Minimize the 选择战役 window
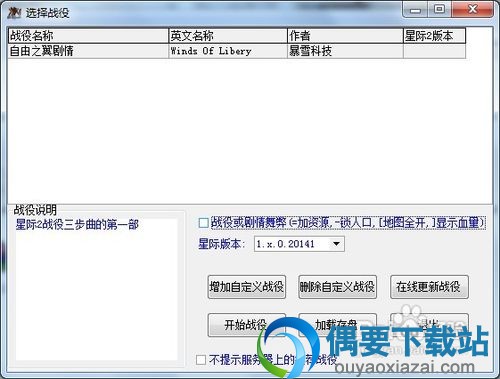The width and height of the screenshot is (500, 379). [x=415, y=10]
